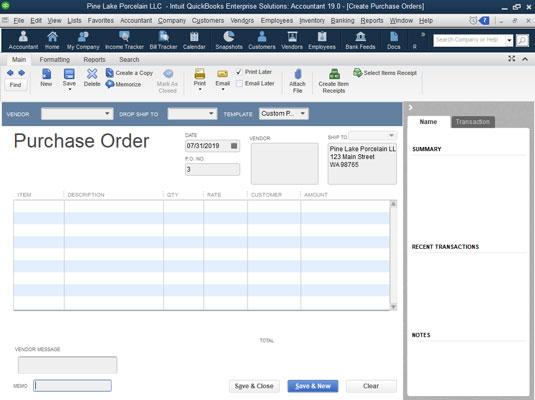
Task: Enable the Email Later checkbox
Action: 239,84
